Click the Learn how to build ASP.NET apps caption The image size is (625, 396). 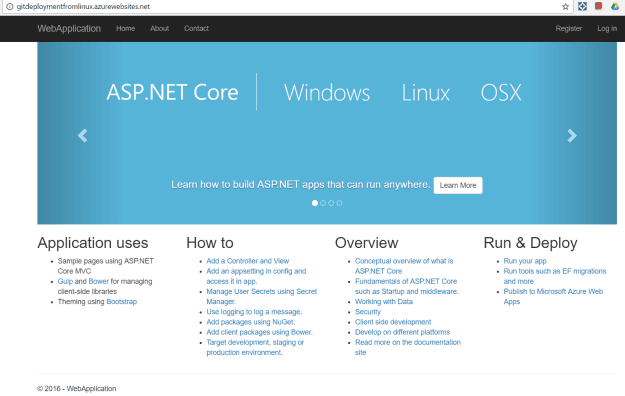[x=301, y=185]
